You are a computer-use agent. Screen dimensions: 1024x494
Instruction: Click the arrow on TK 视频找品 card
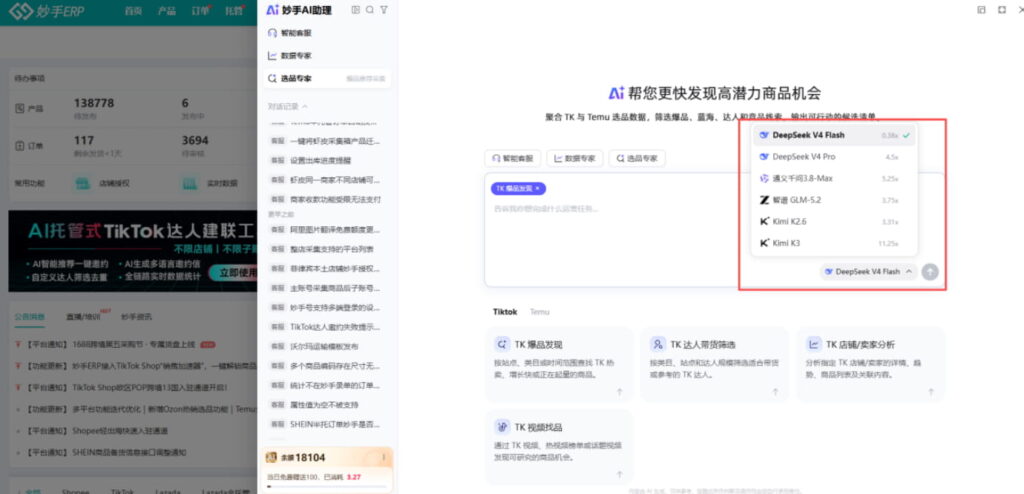coord(620,475)
